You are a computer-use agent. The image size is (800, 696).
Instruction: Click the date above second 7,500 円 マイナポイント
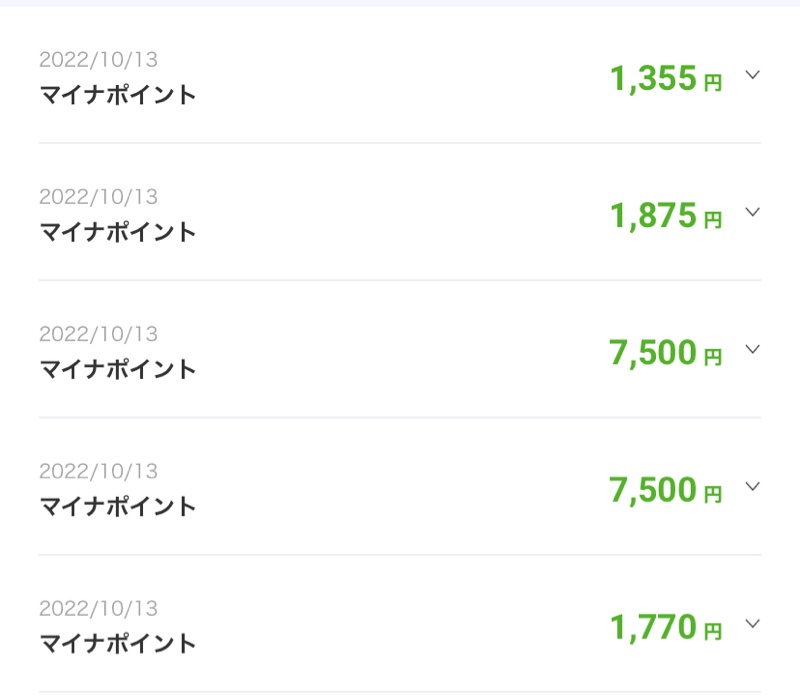(x=98, y=472)
